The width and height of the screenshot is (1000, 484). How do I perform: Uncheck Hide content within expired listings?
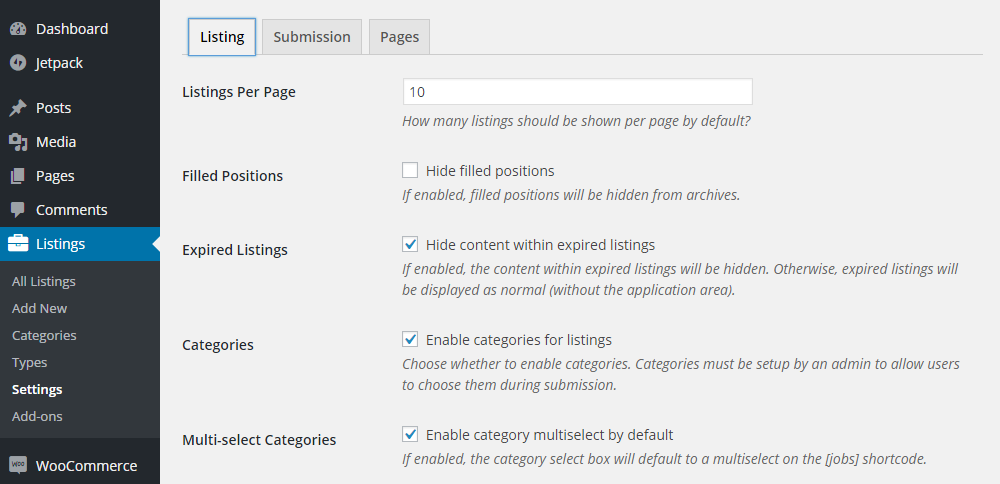click(x=410, y=245)
